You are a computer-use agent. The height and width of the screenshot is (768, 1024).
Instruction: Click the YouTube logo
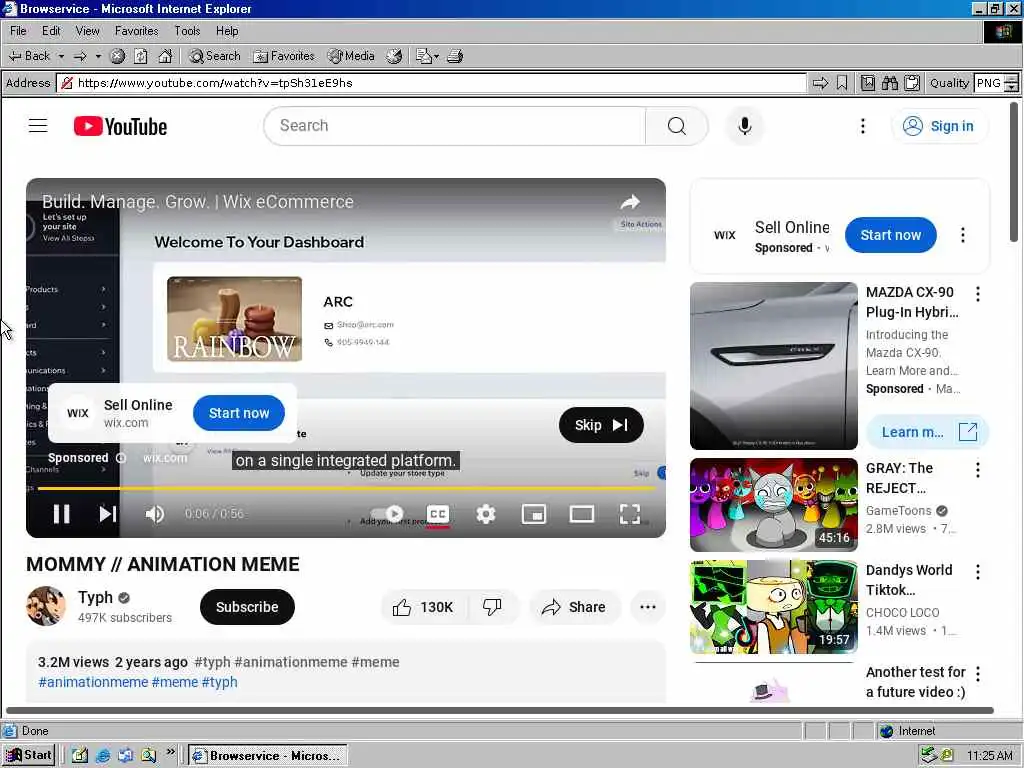pyautogui.click(x=120, y=126)
